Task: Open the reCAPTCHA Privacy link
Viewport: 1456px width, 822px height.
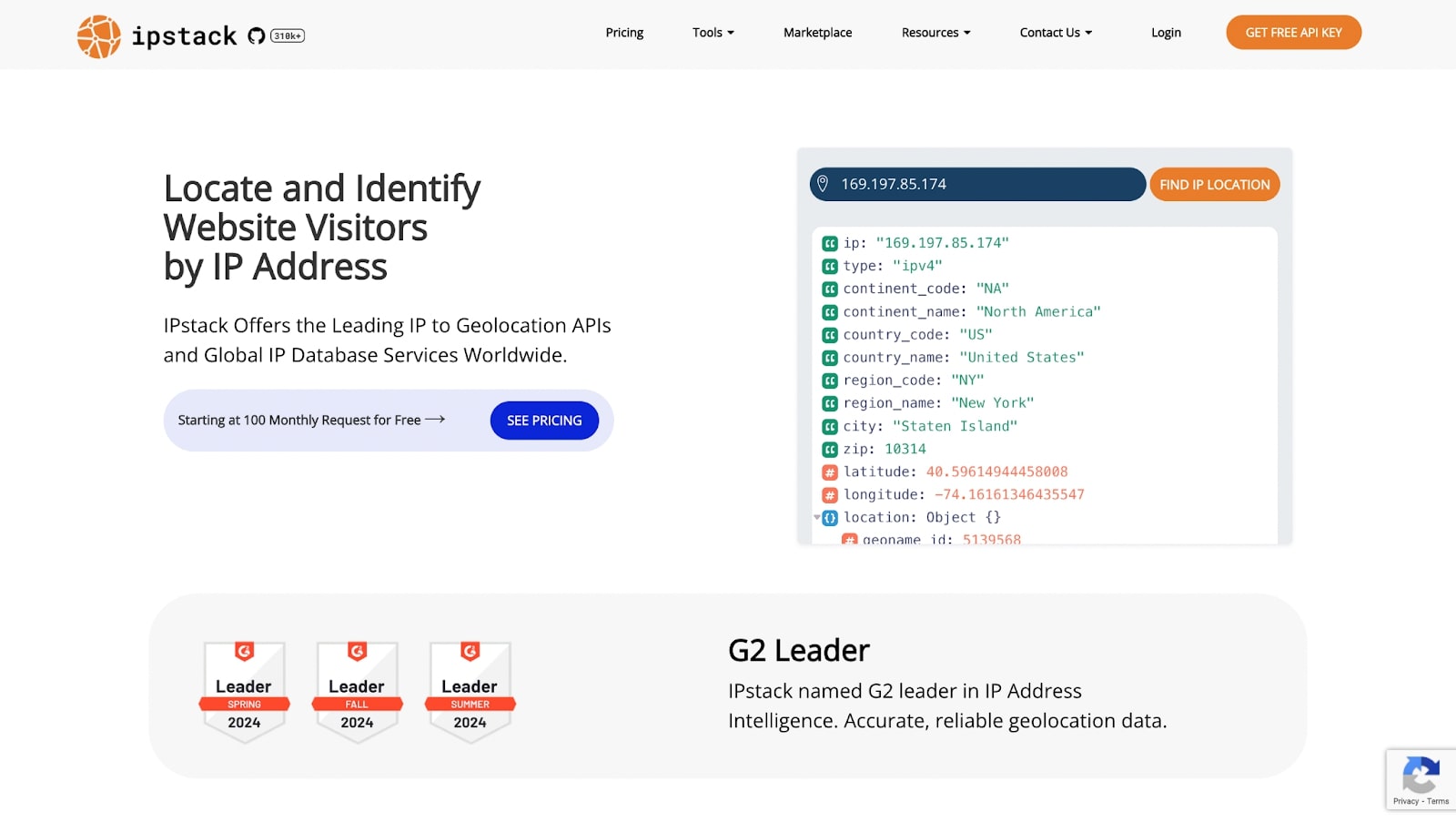Action: click(1405, 802)
